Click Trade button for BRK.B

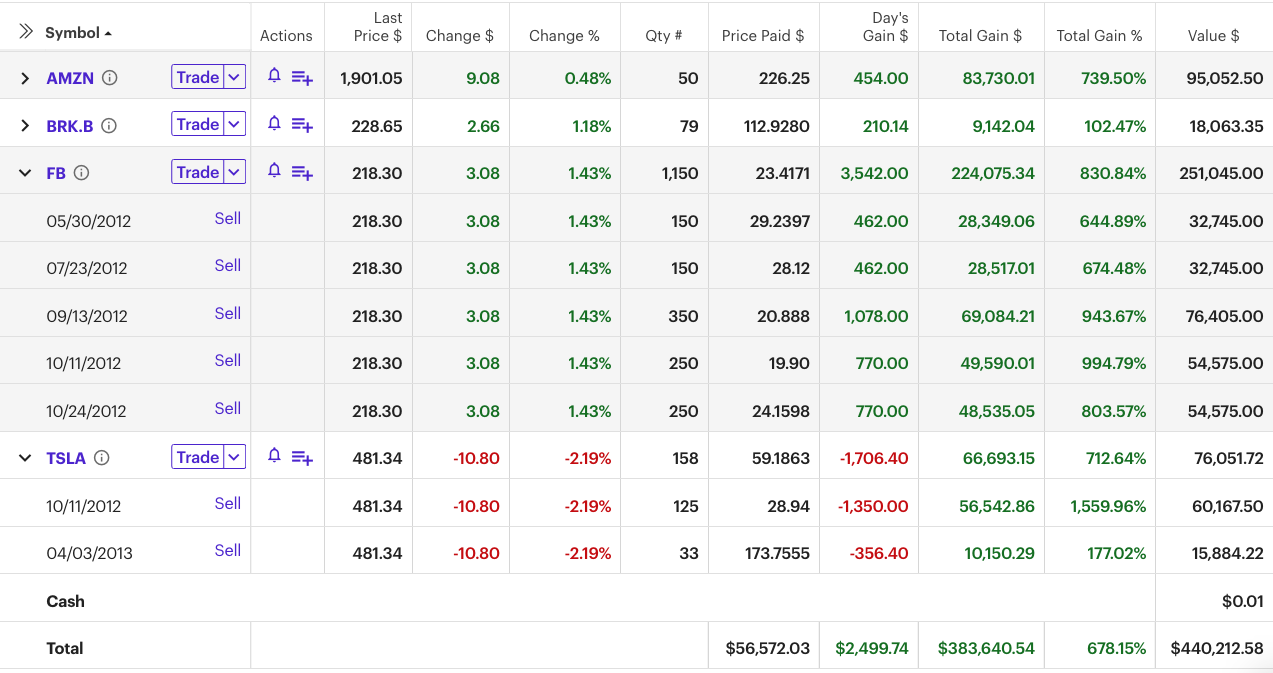pos(198,124)
